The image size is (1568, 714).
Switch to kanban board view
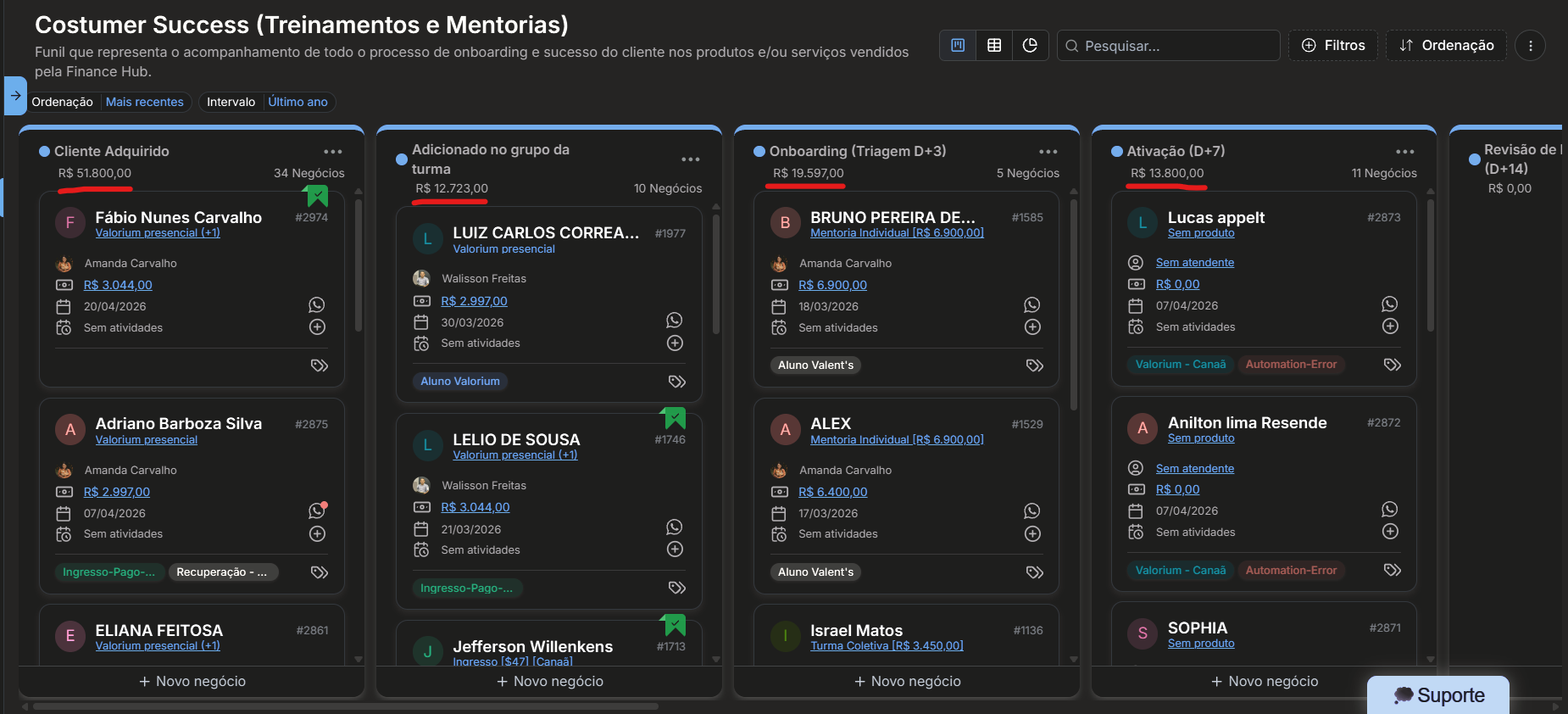coord(958,45)
